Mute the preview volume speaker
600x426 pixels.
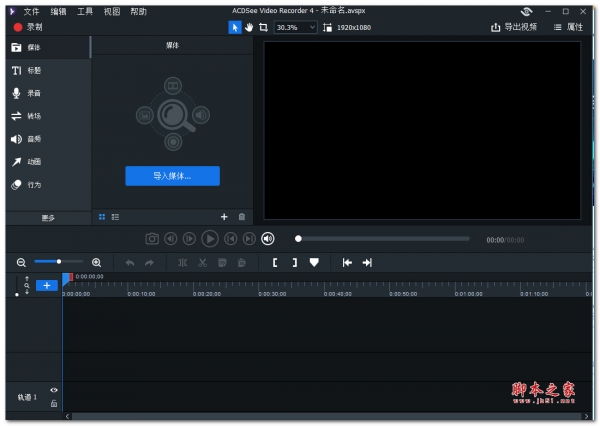pos(268,238)
